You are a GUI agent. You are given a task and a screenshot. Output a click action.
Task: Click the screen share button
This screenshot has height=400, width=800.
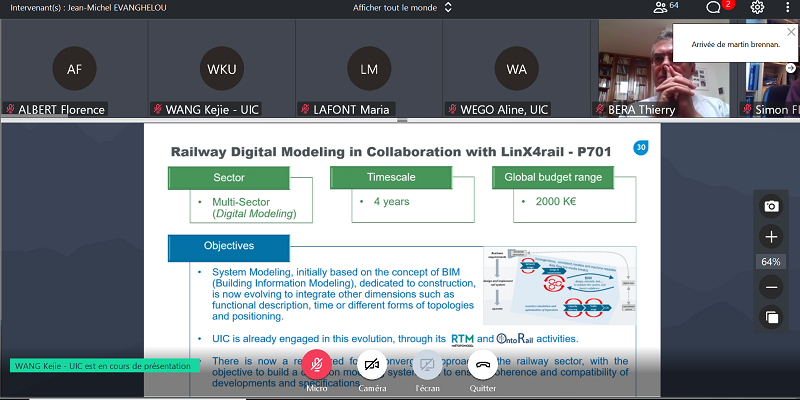click(427, 364)
